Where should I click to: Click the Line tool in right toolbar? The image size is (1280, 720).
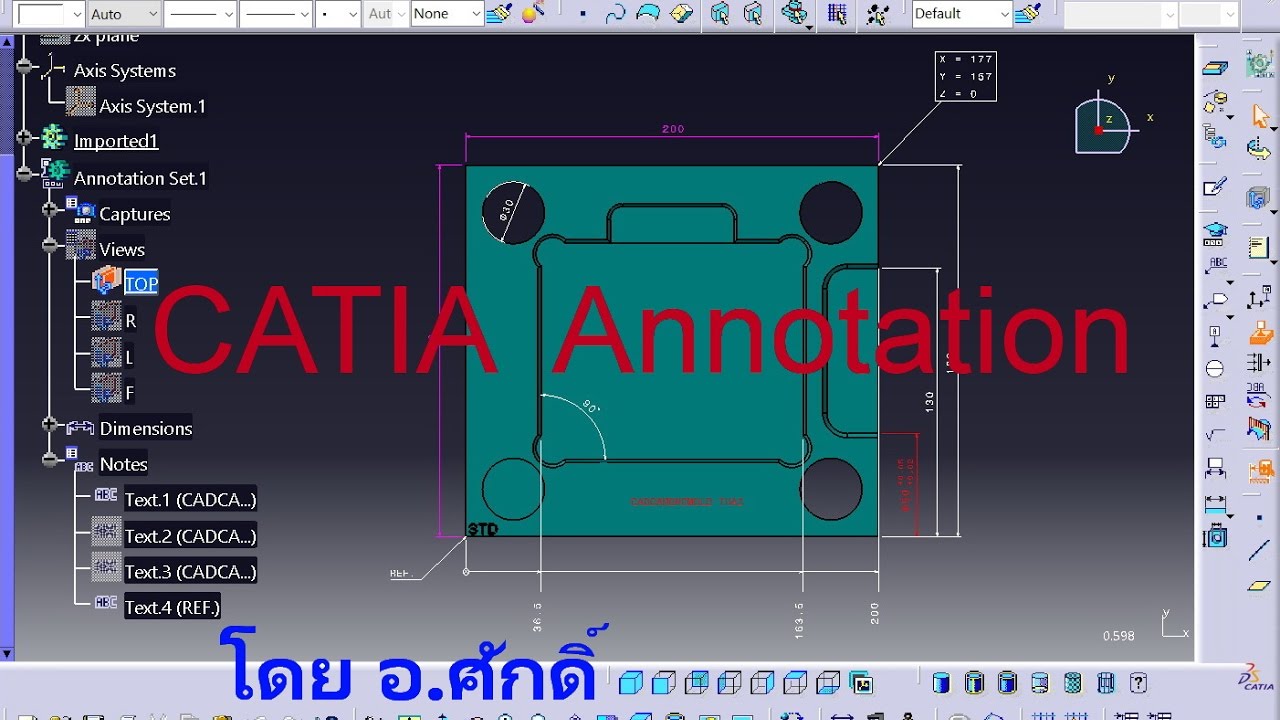(1259, 551)
